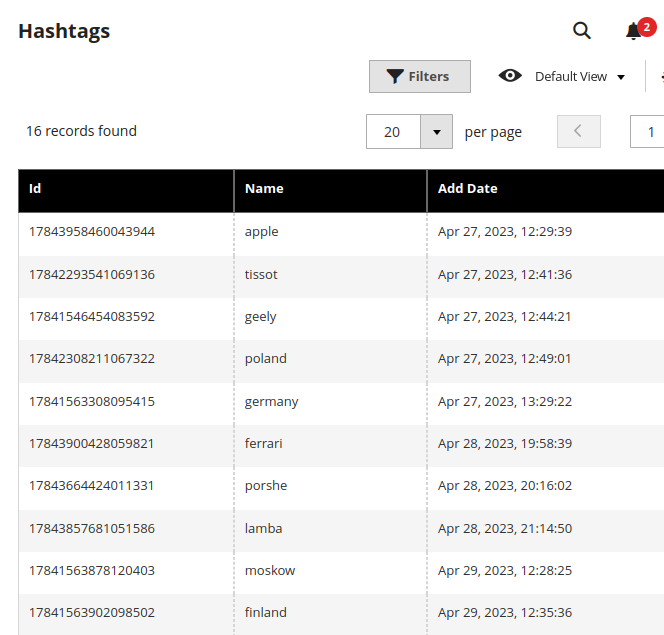
Task: Select the tissot hashtag row
Action: tap(341, 276)
